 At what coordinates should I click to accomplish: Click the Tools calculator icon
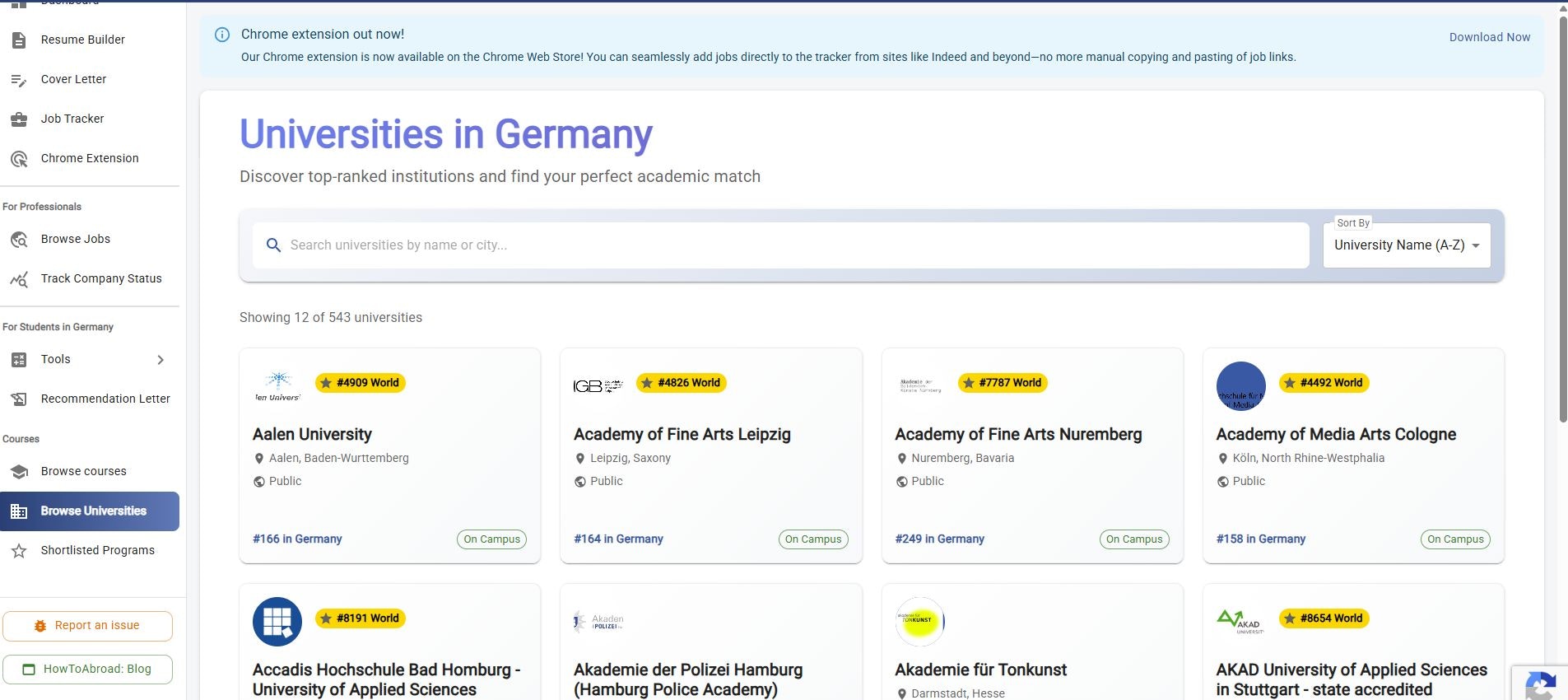coord(19,359)
